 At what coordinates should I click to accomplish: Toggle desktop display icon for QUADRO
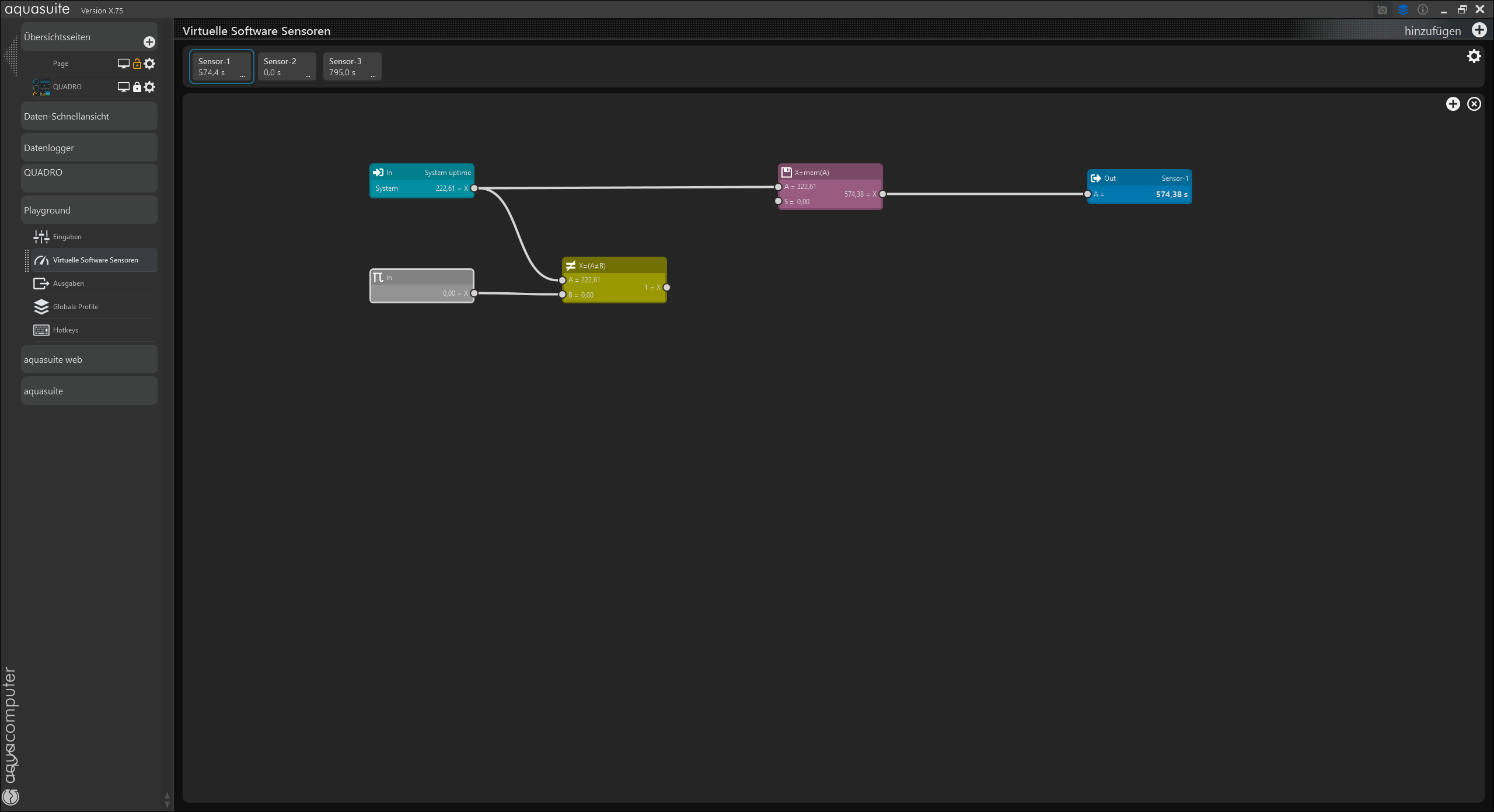pos(123,87)
